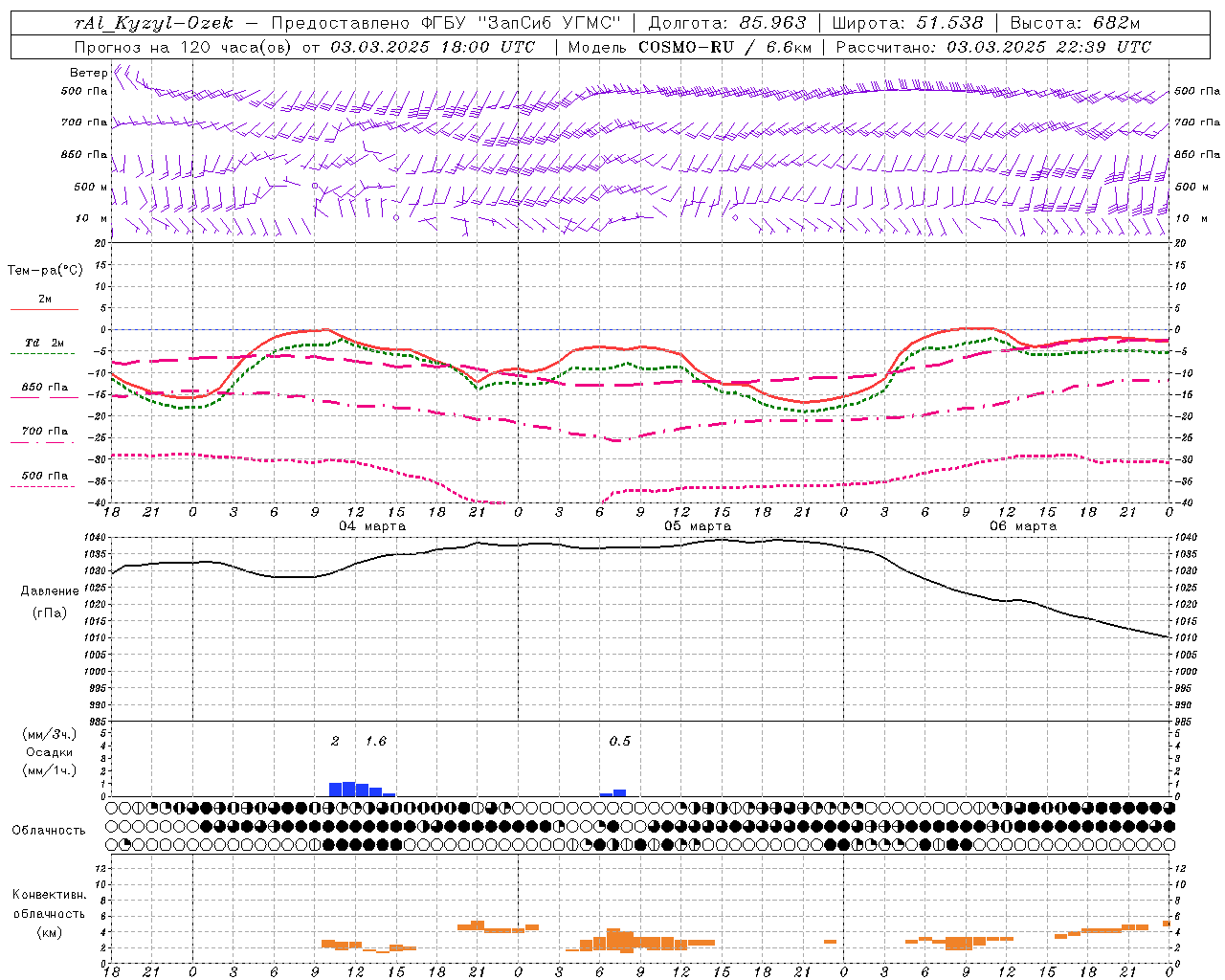Viewport: 1225px width, 980px height.
Task: Click the Конвективн. label of convective panel
Action: click(x=49, y=895)
